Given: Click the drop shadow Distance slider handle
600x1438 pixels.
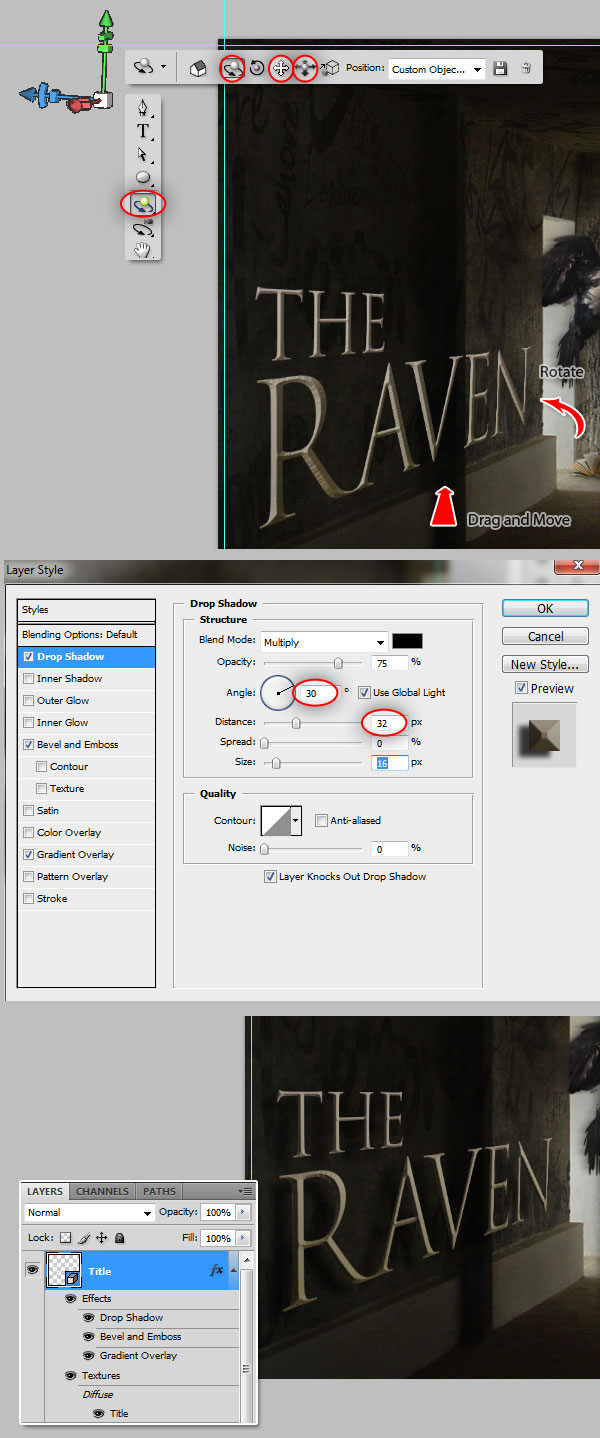Looking at the screenshot, I should point(296,722).
